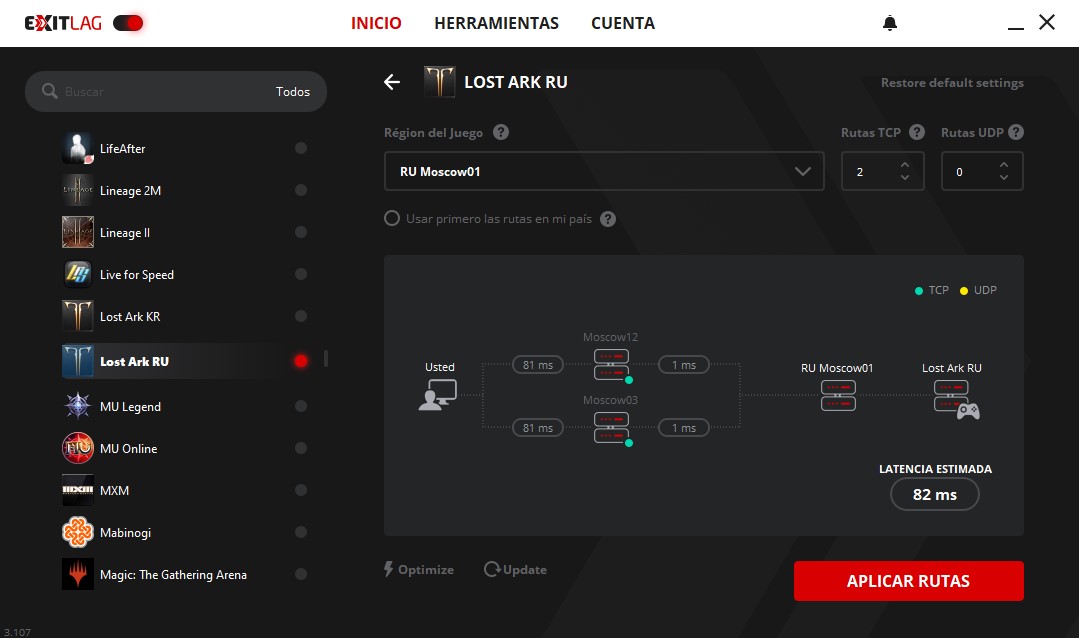Click help icon beside Región del Juego

(x=501, y=133)
